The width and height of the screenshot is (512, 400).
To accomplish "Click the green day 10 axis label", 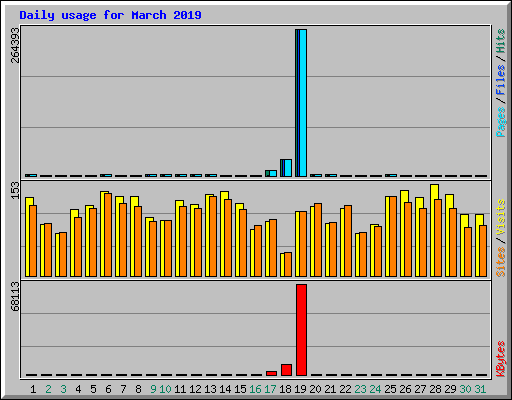I will 165,389.
